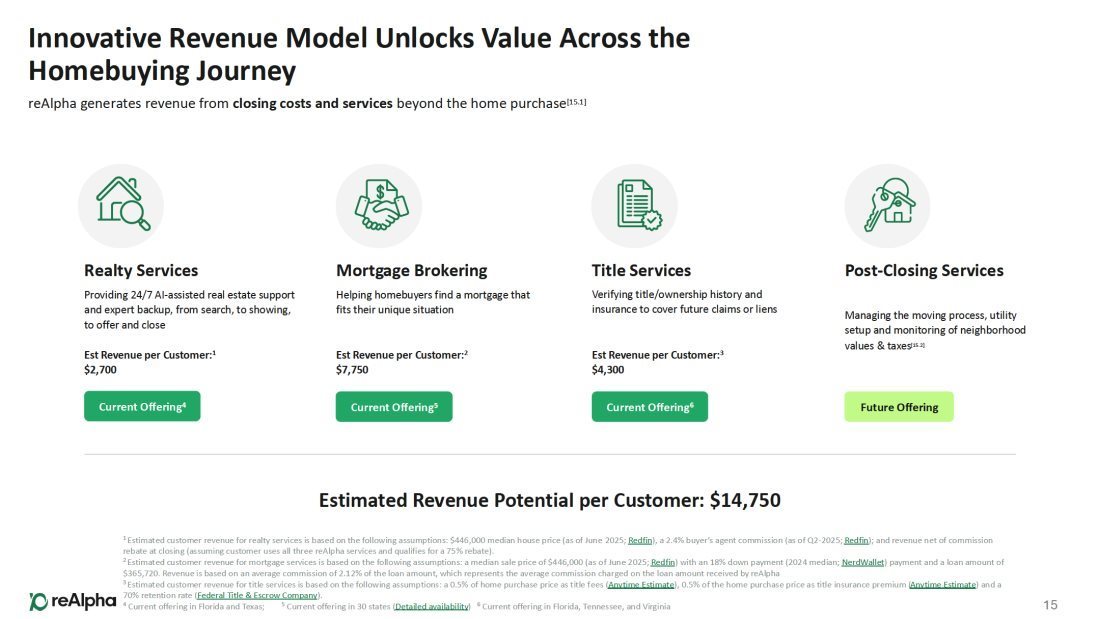Open Anytime Estimate link for title insurance premium
Image resolution: width=1100 pixels, height=619 pixels.
(x=943, y=584)
